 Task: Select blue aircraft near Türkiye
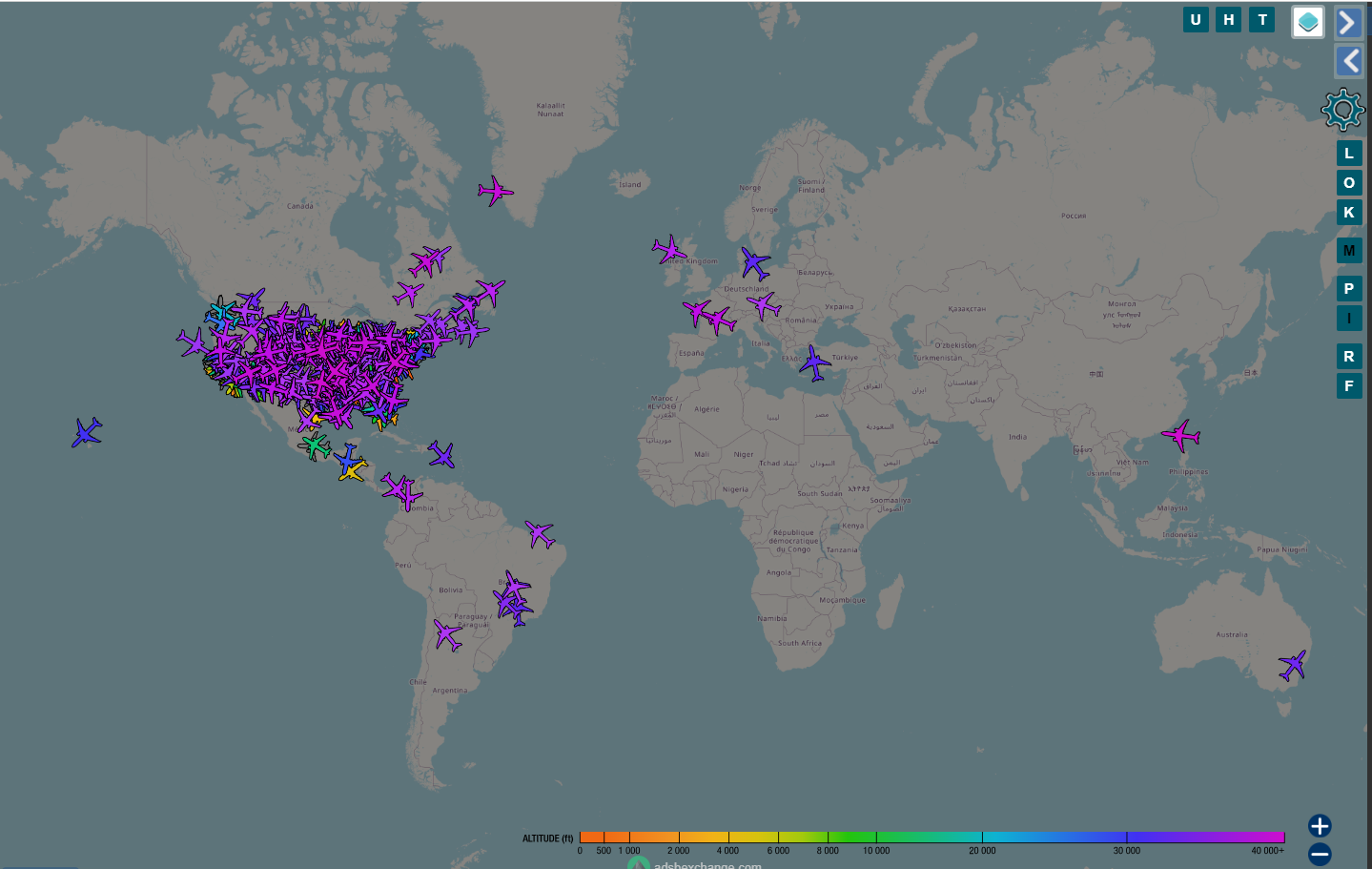point(815,363)
